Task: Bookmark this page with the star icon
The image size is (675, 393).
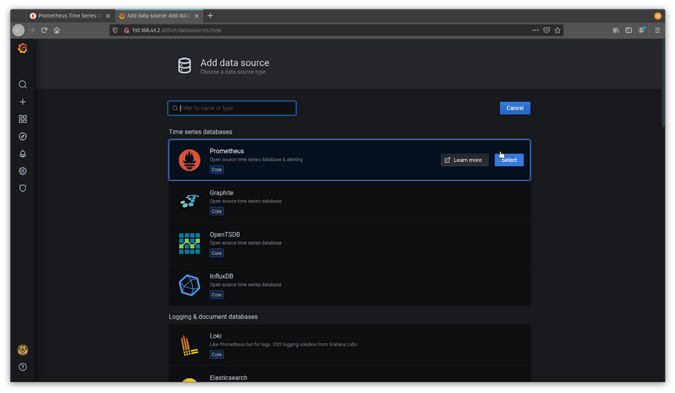Action: [x=558, y=30]
